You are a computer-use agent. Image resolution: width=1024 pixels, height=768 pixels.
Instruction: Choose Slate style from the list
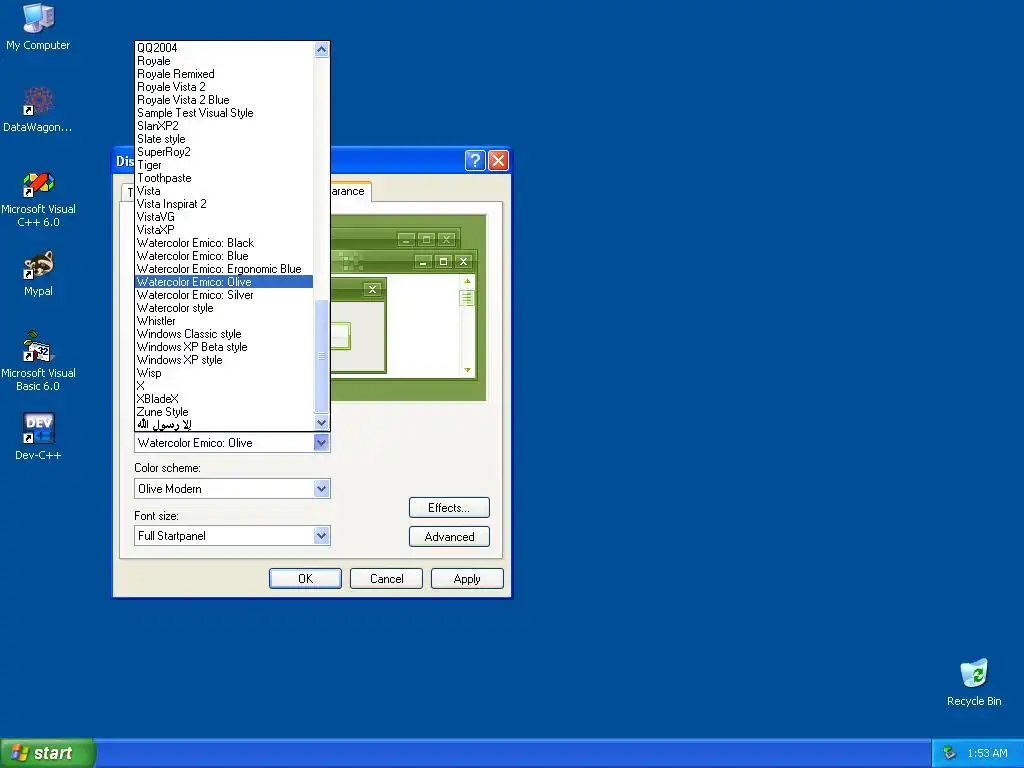[224, 139]
